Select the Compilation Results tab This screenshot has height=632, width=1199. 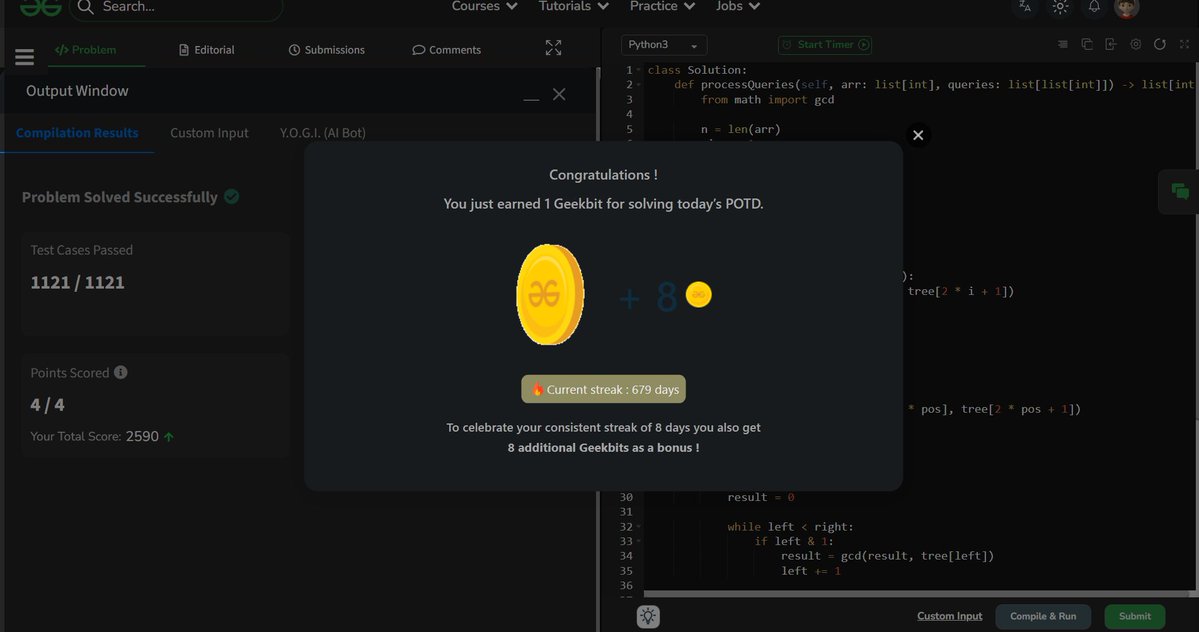pos(77,133)
